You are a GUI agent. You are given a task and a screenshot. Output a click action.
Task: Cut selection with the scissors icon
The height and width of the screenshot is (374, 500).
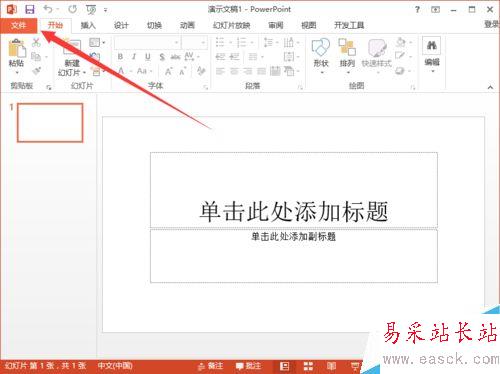click(36, 42)
